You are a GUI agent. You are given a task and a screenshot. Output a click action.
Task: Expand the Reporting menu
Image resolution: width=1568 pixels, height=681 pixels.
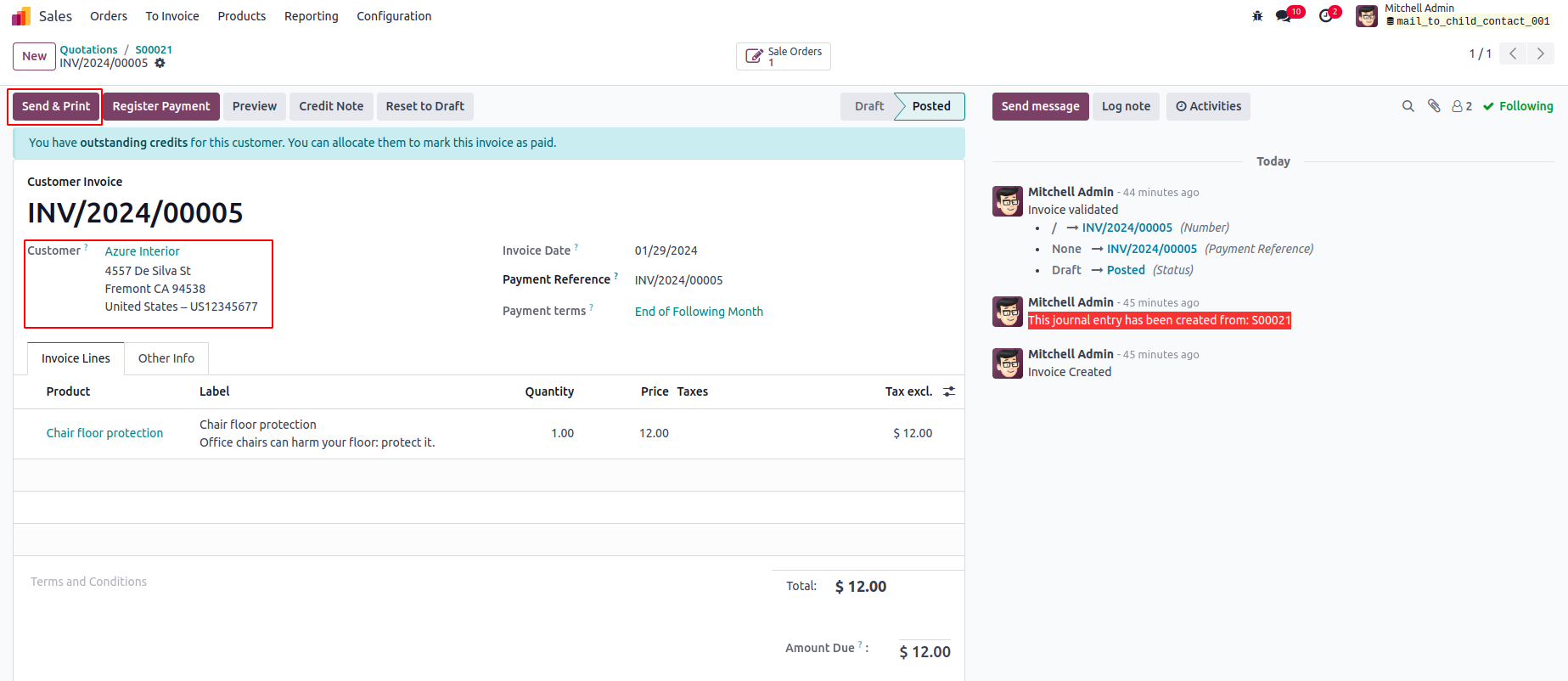tap(311, 16)
